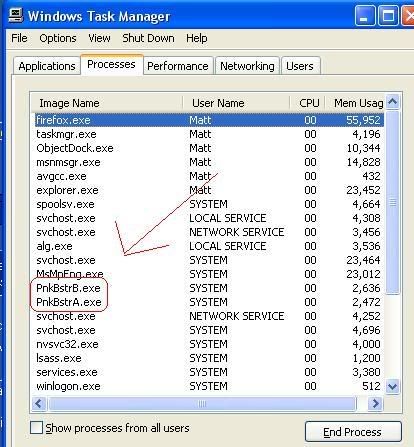Select the taskmgr.exe process
This screenshot has width=414, height=447.
pos(209,134)
